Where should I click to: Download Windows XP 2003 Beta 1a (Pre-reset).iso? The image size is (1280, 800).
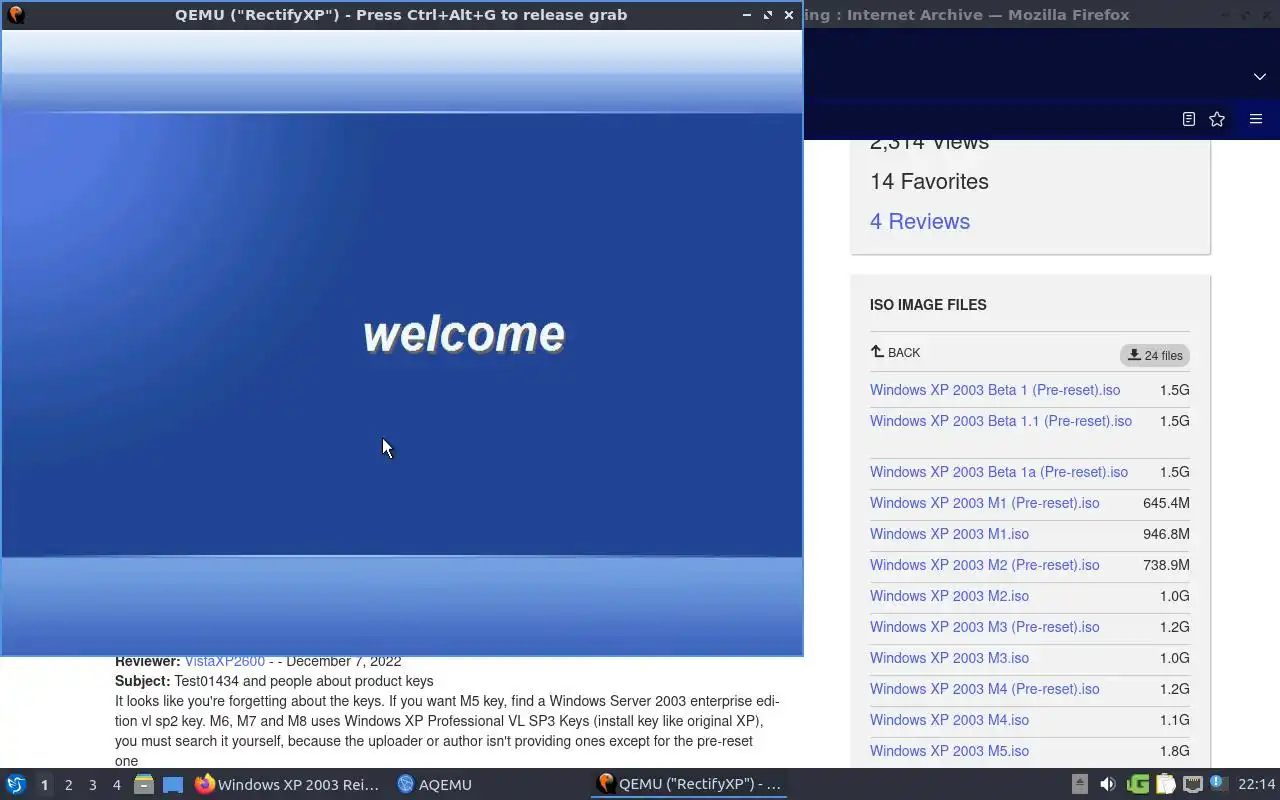click(999, 472)
